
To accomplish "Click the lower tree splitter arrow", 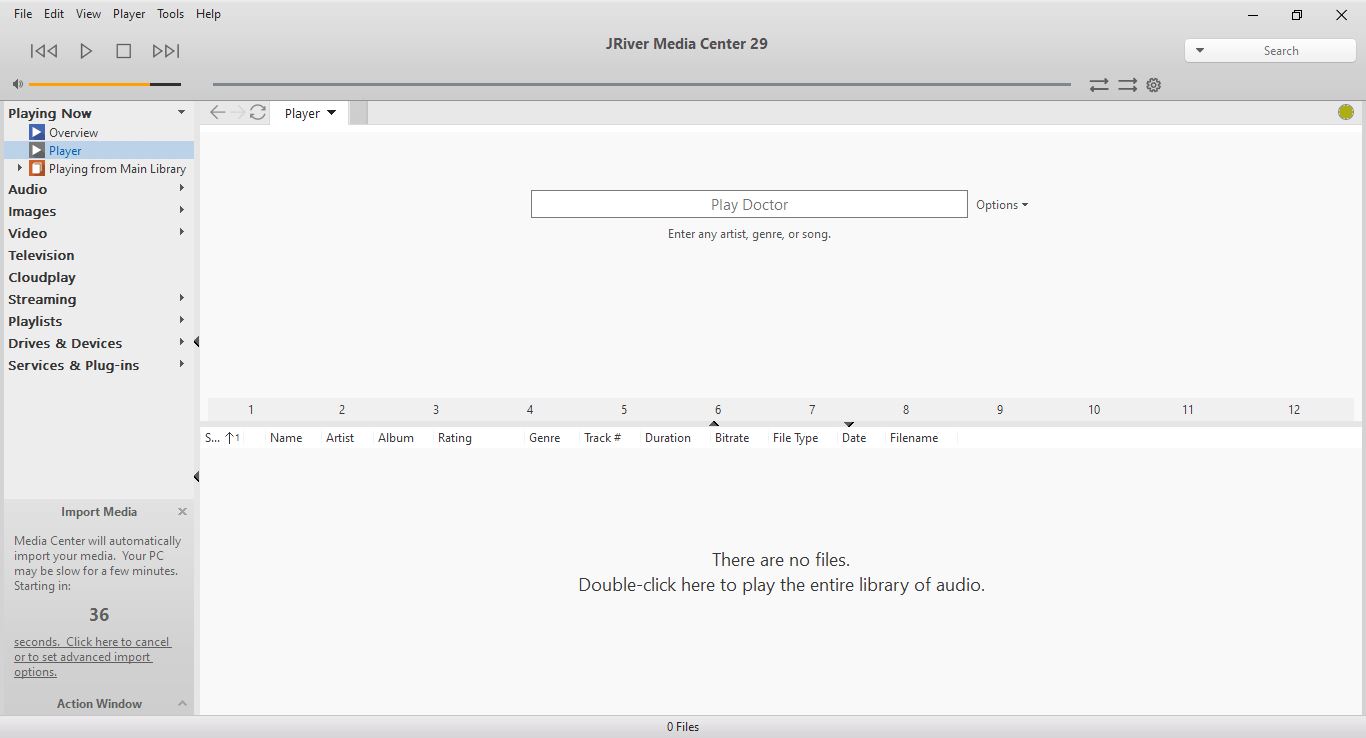I will click(x=196, y=476).
